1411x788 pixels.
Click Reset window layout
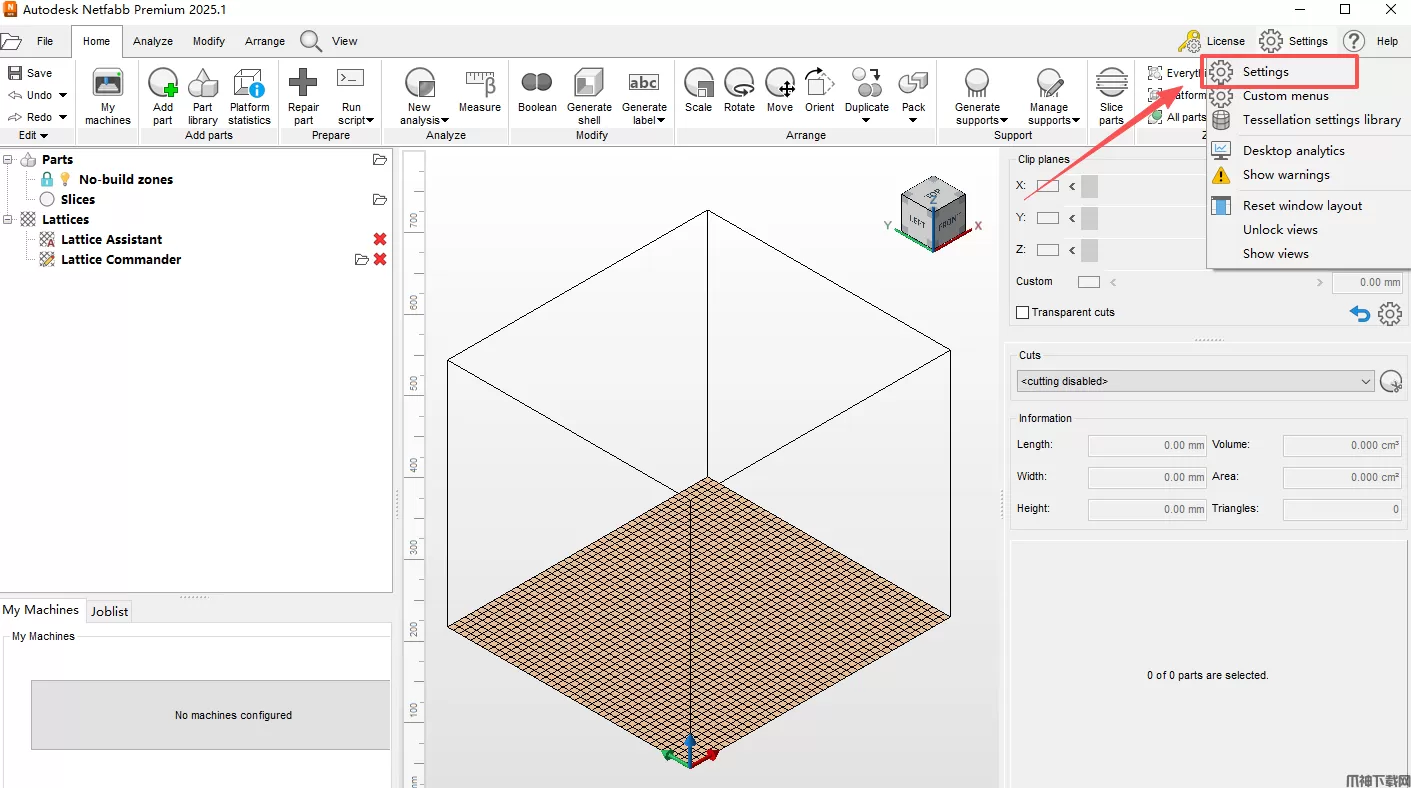[1302, 205]
